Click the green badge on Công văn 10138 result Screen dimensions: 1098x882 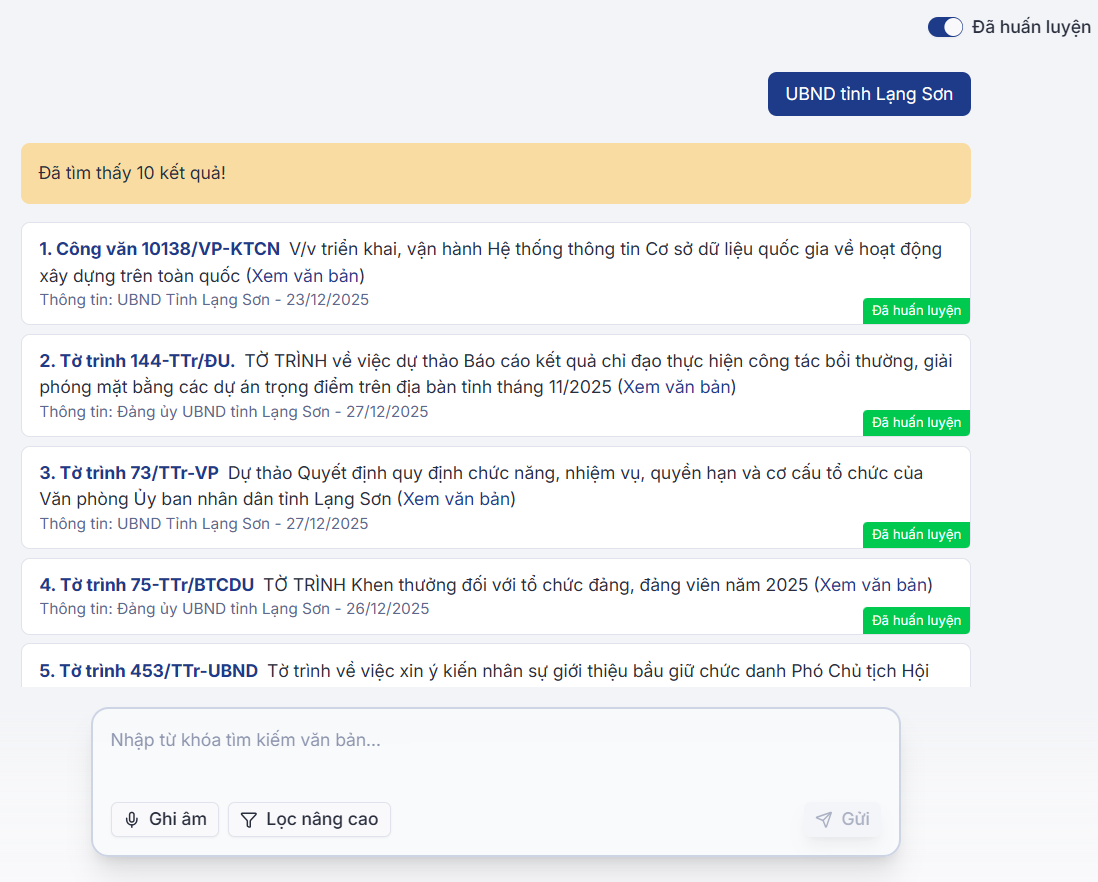click(x=916, y=311)
